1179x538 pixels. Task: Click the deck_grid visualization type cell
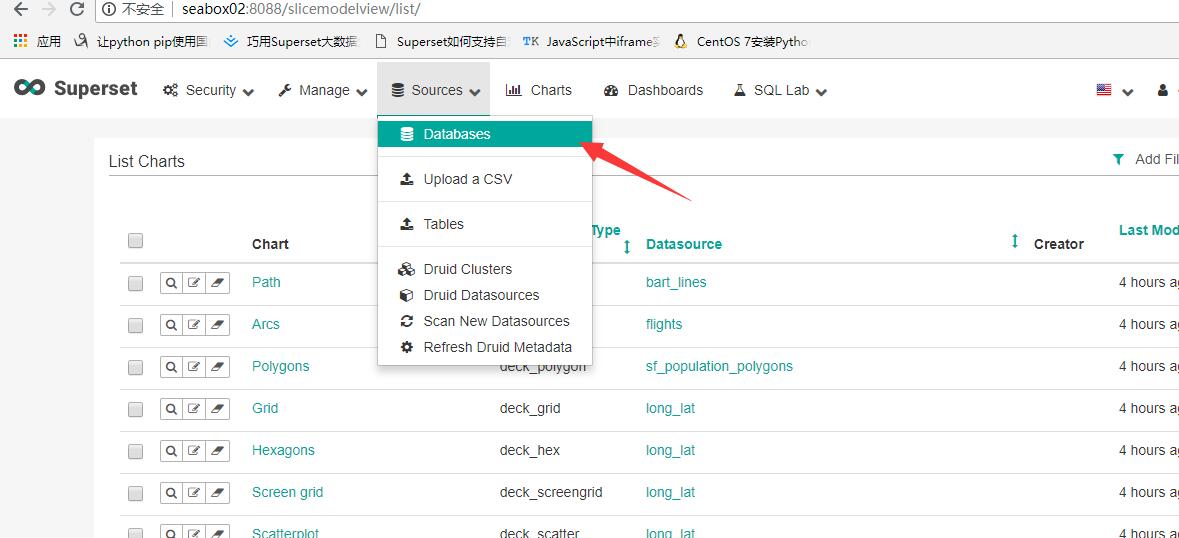(x=530, y=409)
